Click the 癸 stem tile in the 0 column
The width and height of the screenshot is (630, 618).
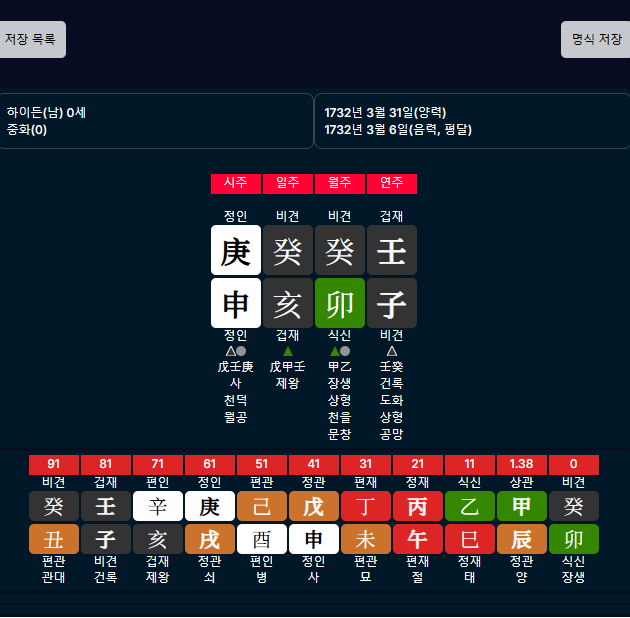click(x=574, y=506)
